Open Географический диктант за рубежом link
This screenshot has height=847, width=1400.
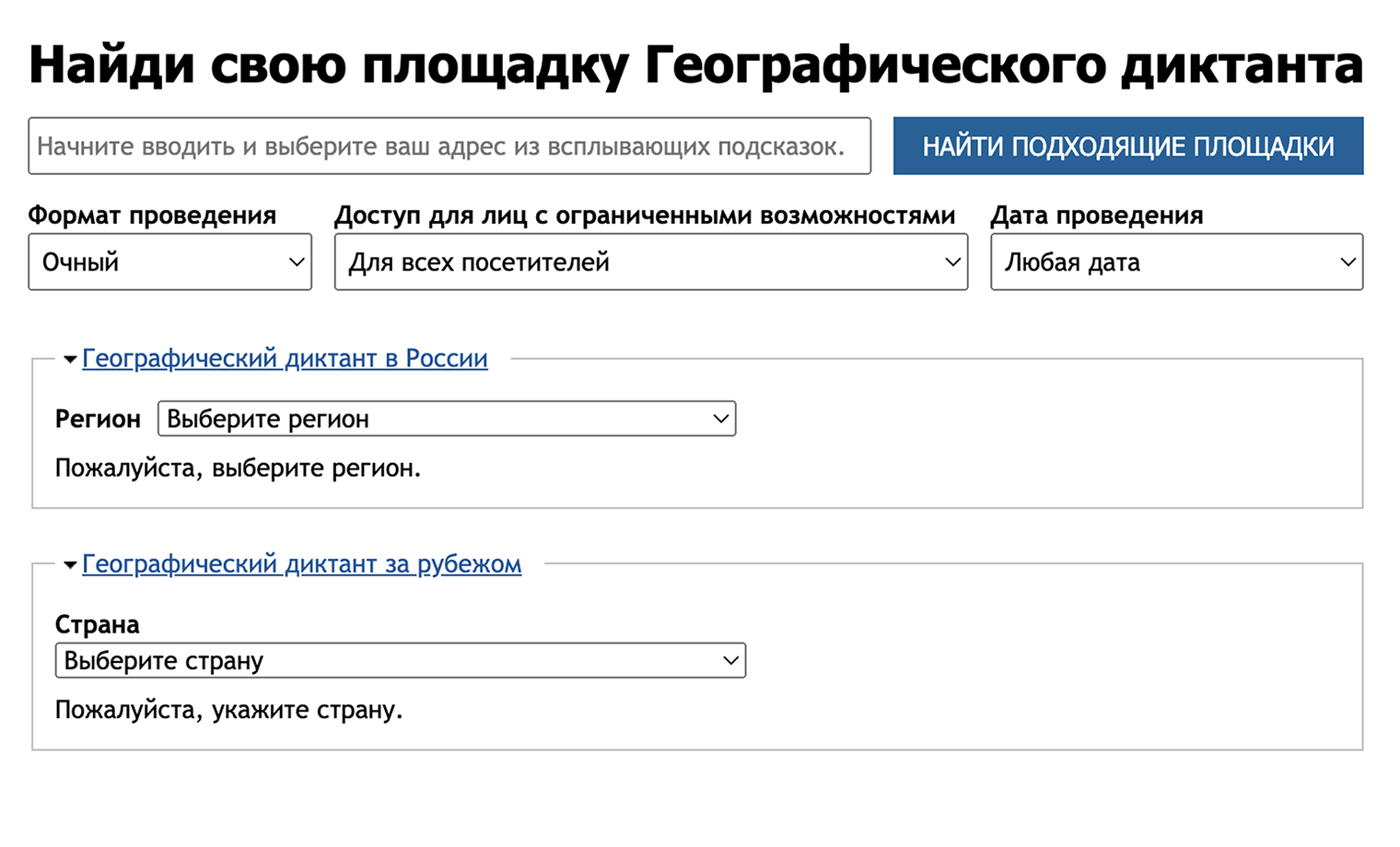click(x=302, y=563)
